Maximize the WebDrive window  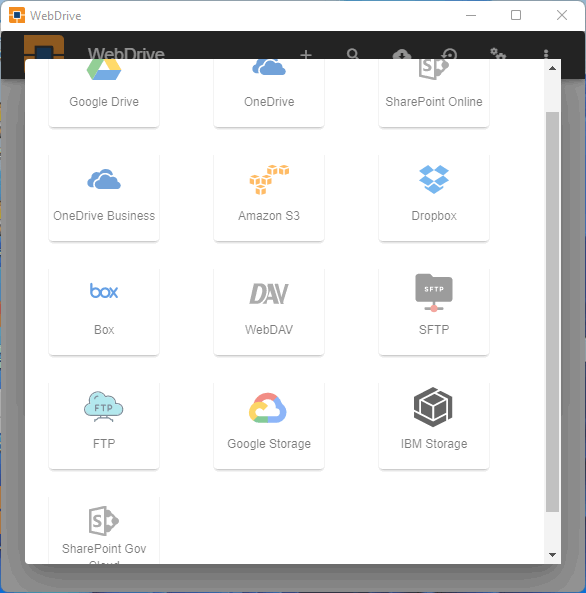pyautogui.click(x=516, y=16)
